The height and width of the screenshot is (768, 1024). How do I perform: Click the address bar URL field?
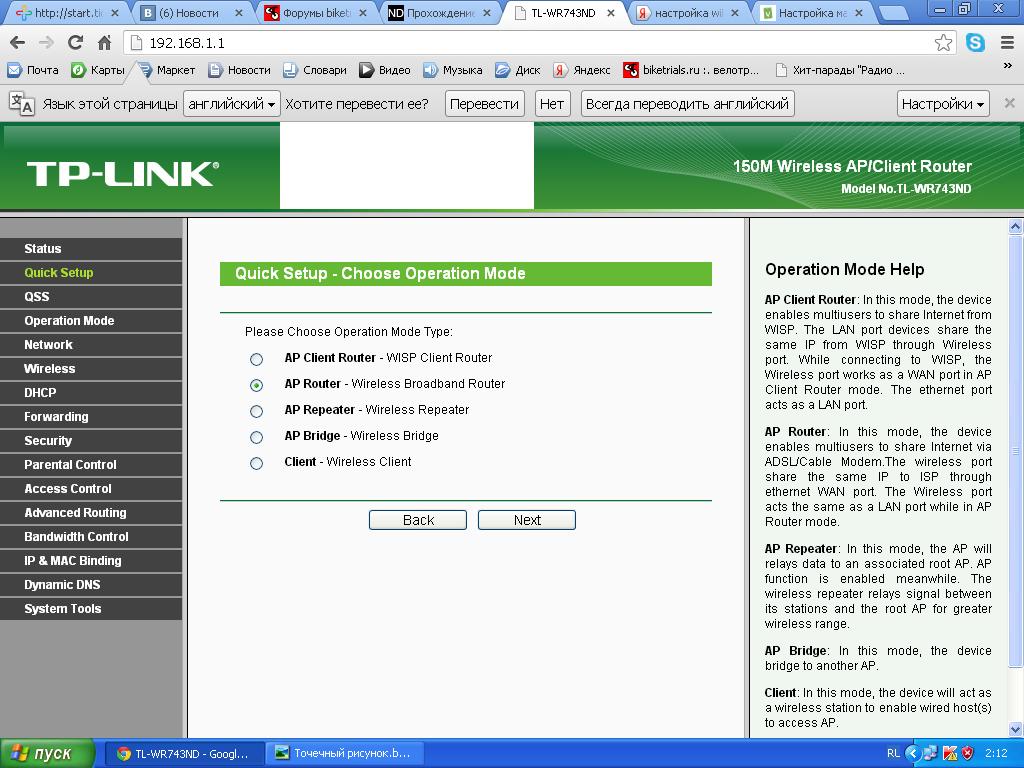coord(530,43)
